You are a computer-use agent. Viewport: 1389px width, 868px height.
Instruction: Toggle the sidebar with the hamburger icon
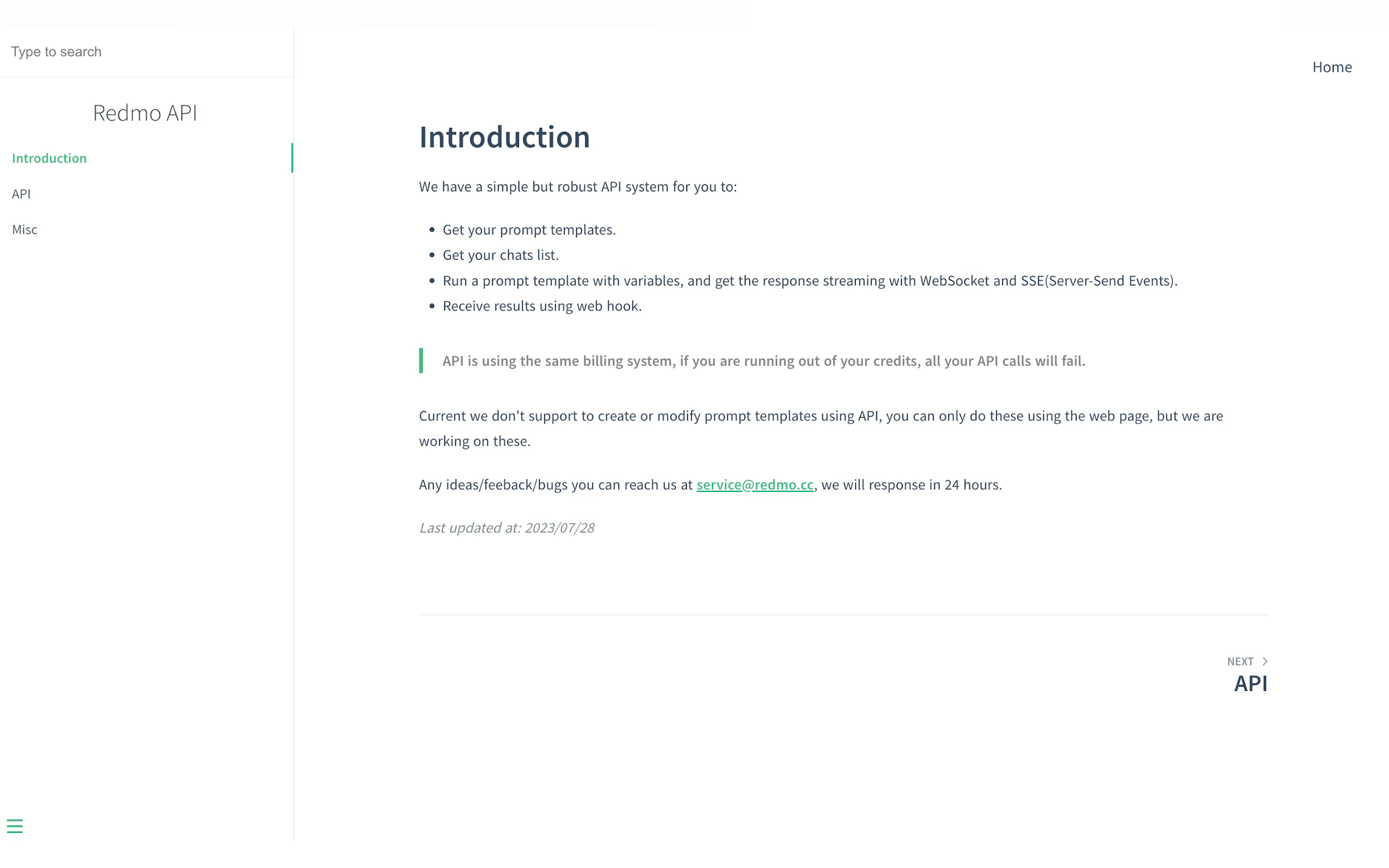pos(15,825)
